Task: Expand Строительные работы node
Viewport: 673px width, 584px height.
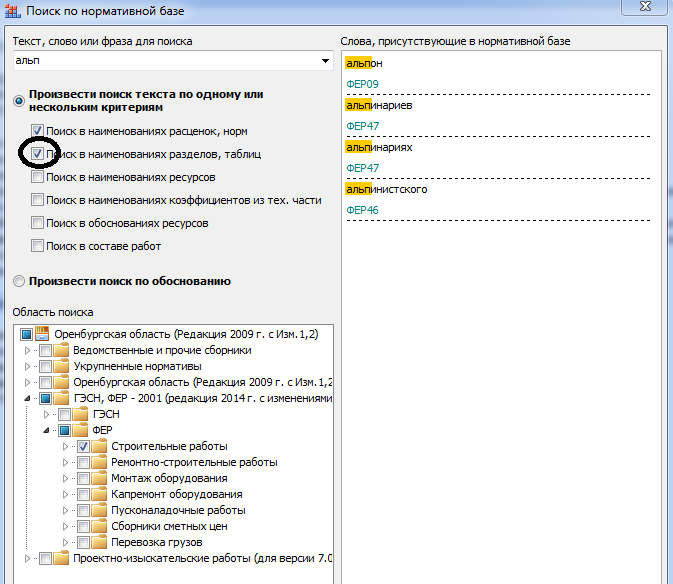Action: click(x=66, y=446)
